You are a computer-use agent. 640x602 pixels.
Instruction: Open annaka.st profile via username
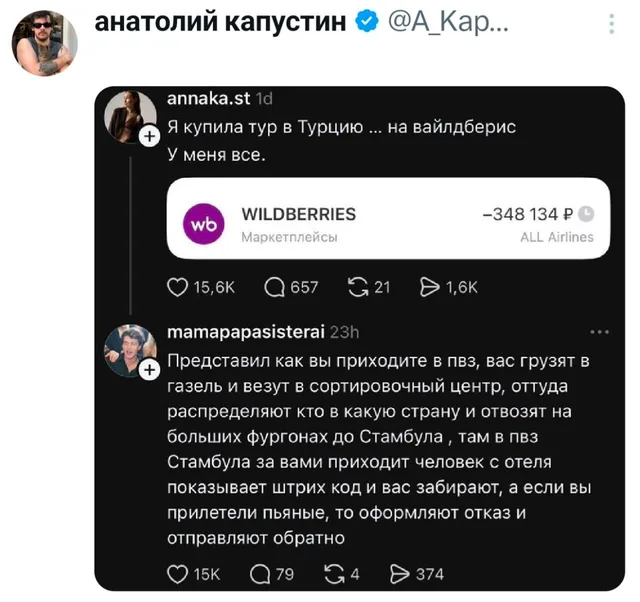[x=209, y=99]
